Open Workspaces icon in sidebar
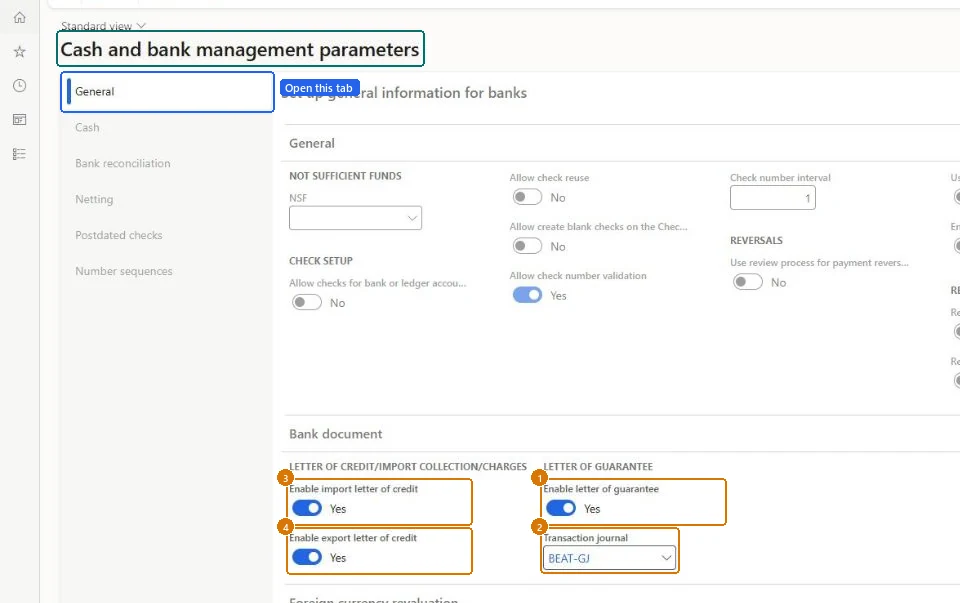The height and width of the screenshot is (603, 960). click(20, 119)
